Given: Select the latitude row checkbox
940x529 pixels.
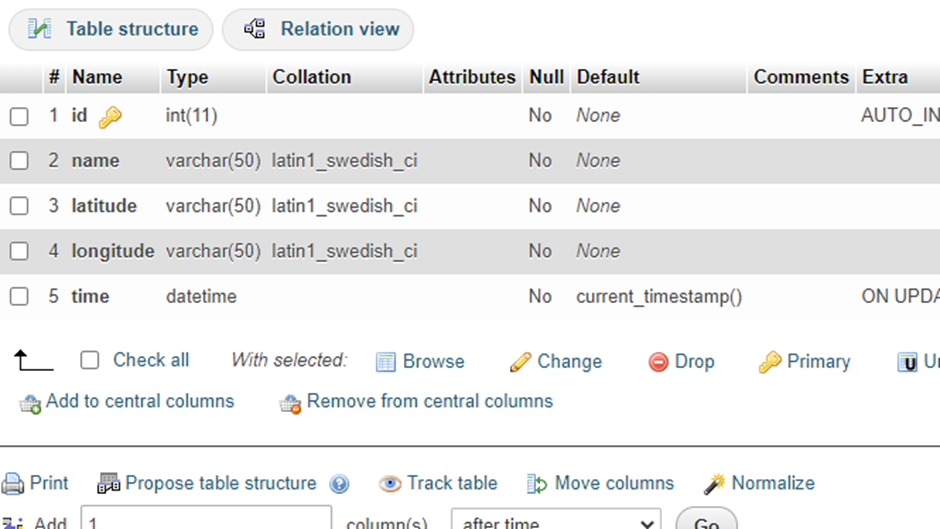Looking at the screenshot, I should click(19, 206).
